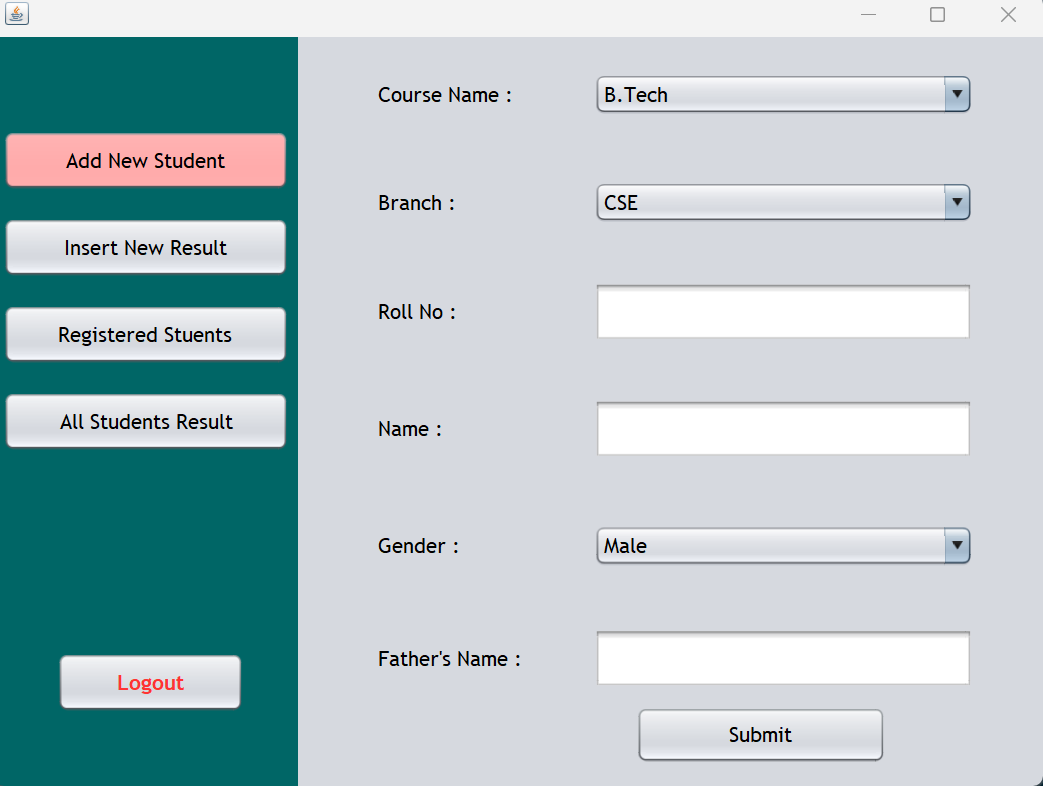Click inside the Roll No input field
This screenshot has height=786, width=1043.
(783, 311)
